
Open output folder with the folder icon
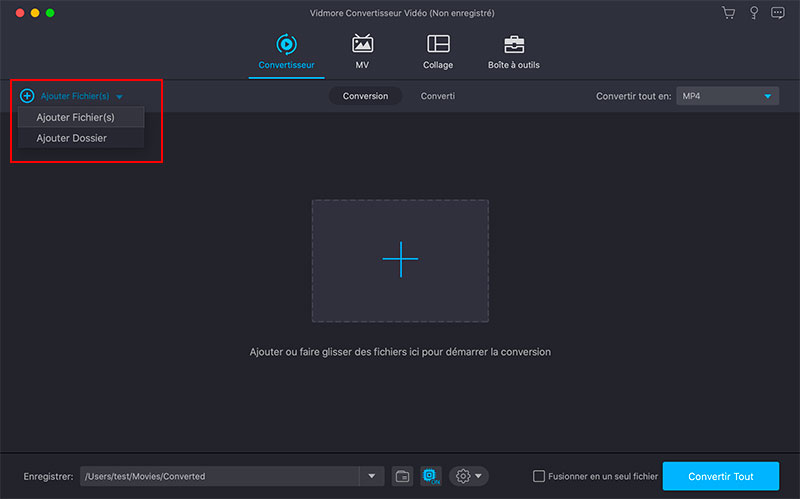point(402,476)
